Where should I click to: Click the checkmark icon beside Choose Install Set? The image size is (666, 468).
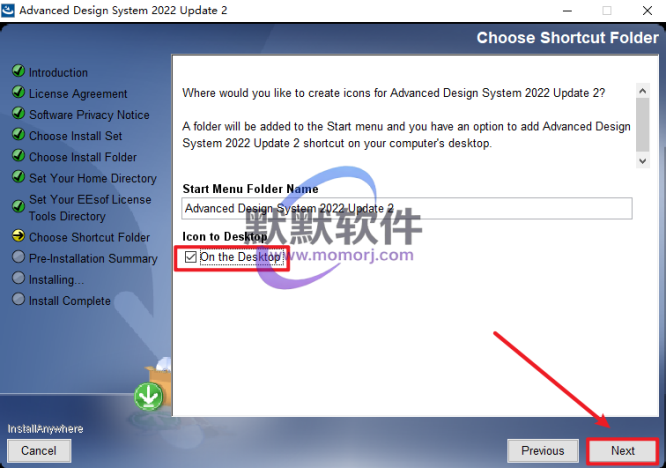[x=18, y=134]
